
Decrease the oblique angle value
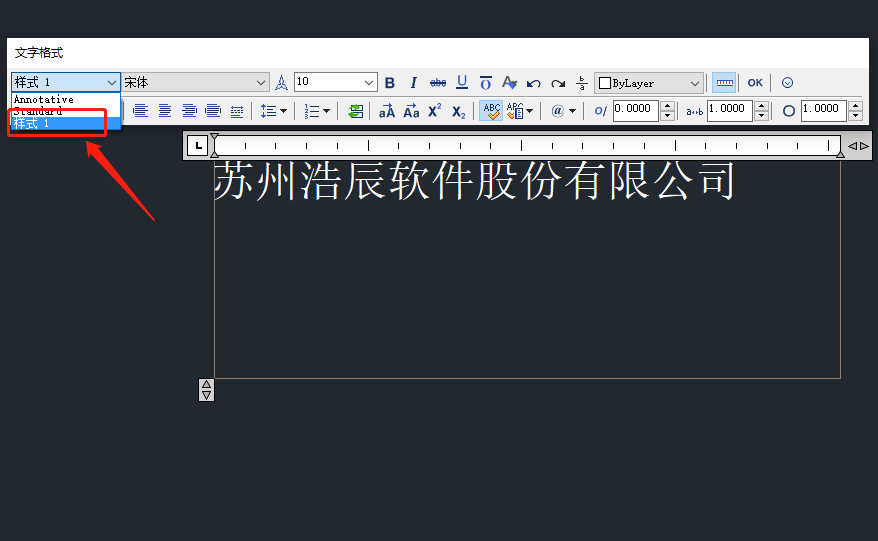pos(667,116)
